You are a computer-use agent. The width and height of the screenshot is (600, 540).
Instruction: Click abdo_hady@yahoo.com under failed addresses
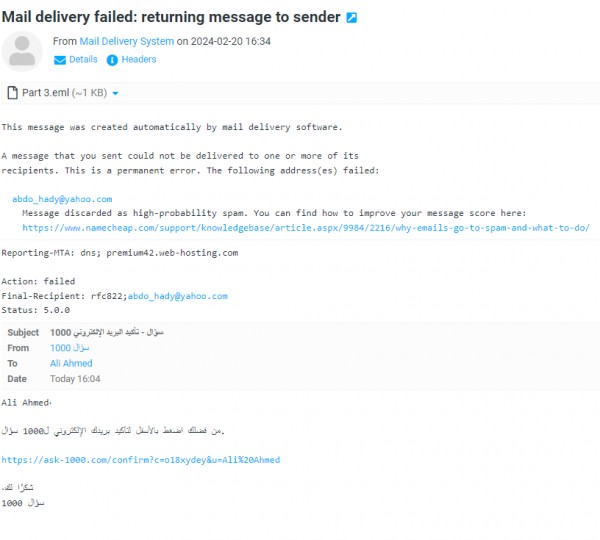pyautogui.click(x=62, y=199)
